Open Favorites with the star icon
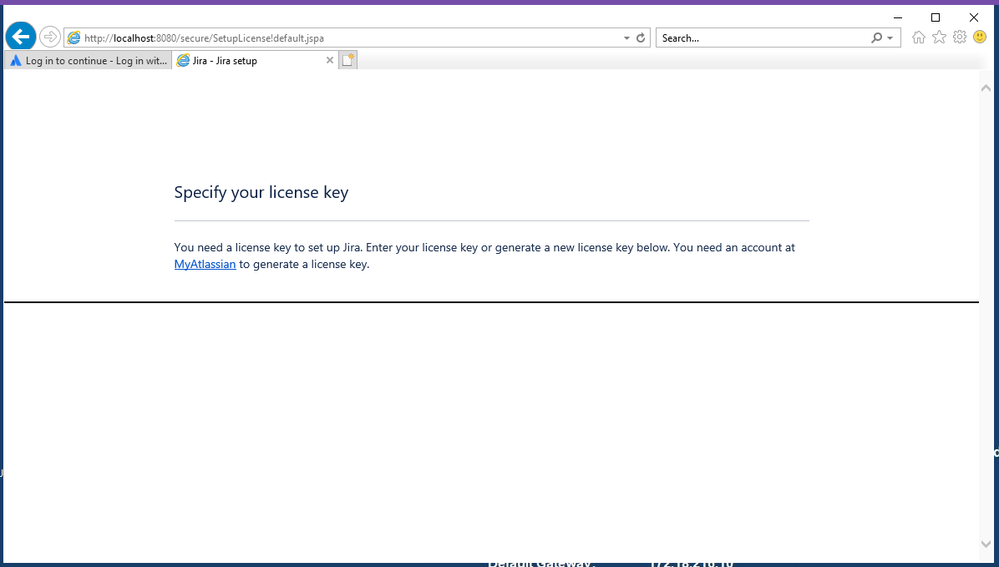999x567 pixels. (939, 37)
